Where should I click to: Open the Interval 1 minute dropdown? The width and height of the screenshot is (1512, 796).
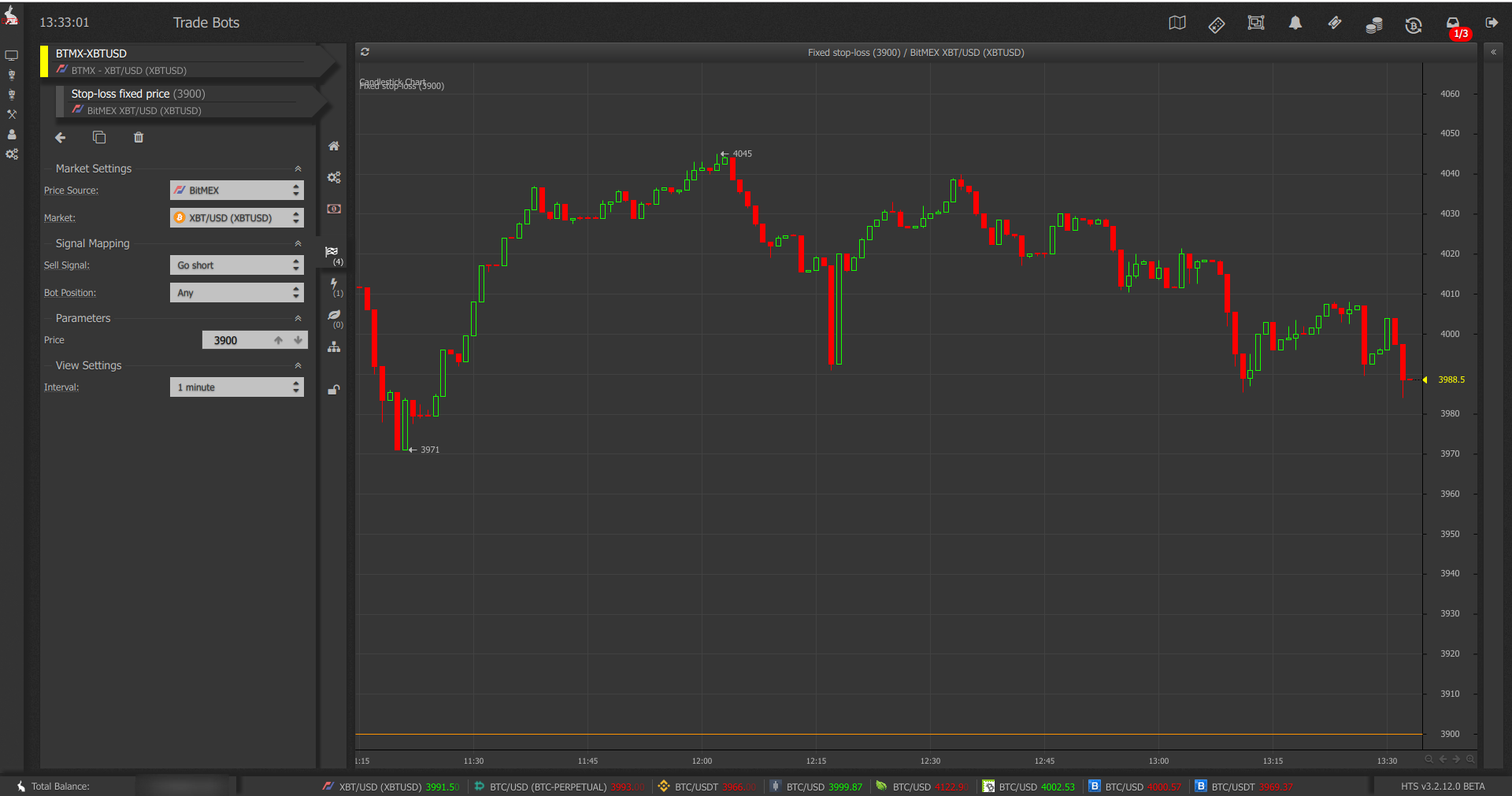coord(237,387)
